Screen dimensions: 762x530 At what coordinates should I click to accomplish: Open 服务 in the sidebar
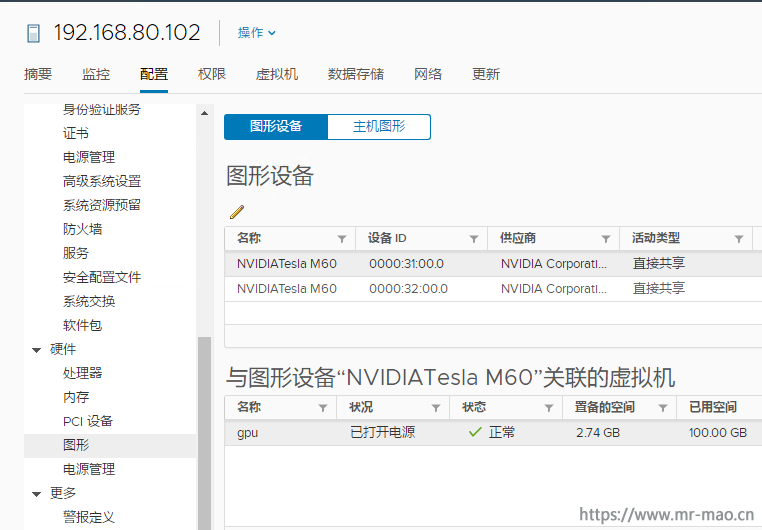click(x=76, y=253)
